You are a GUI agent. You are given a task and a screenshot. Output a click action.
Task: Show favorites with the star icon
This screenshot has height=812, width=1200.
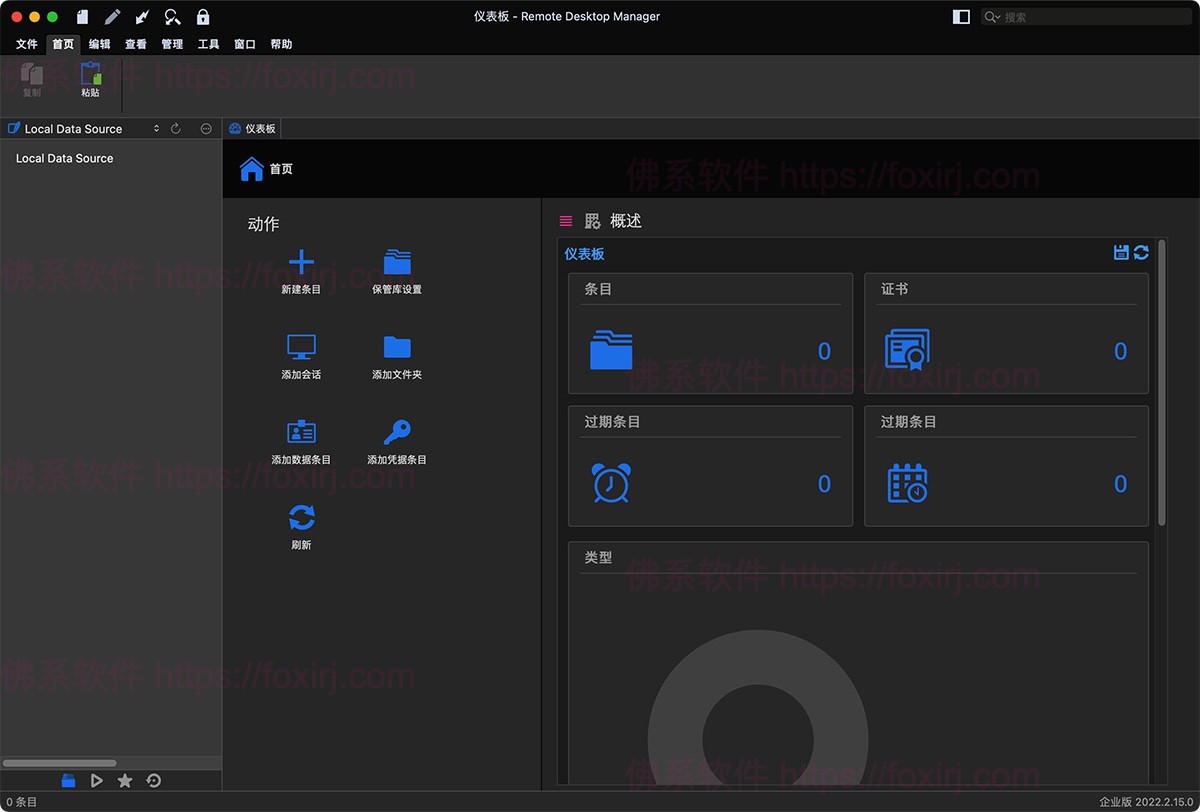click(125, 781)
